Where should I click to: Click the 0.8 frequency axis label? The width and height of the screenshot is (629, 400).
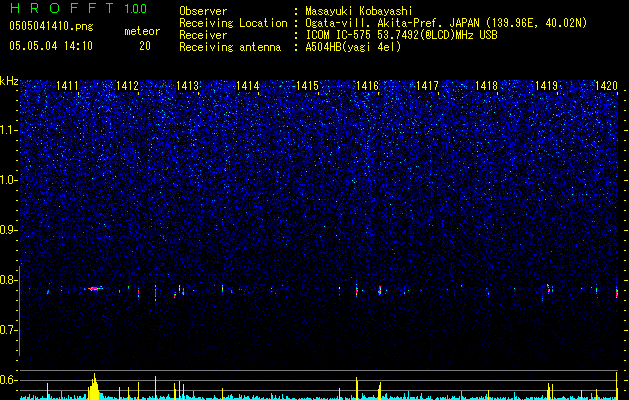point(8,280)
